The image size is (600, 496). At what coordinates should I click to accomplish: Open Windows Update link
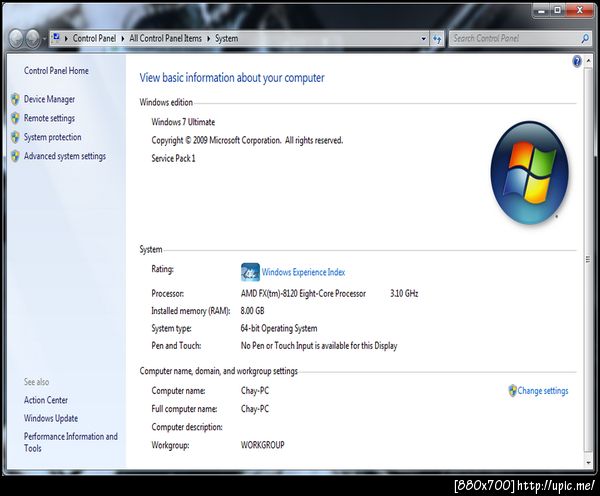tap(51, 418)
